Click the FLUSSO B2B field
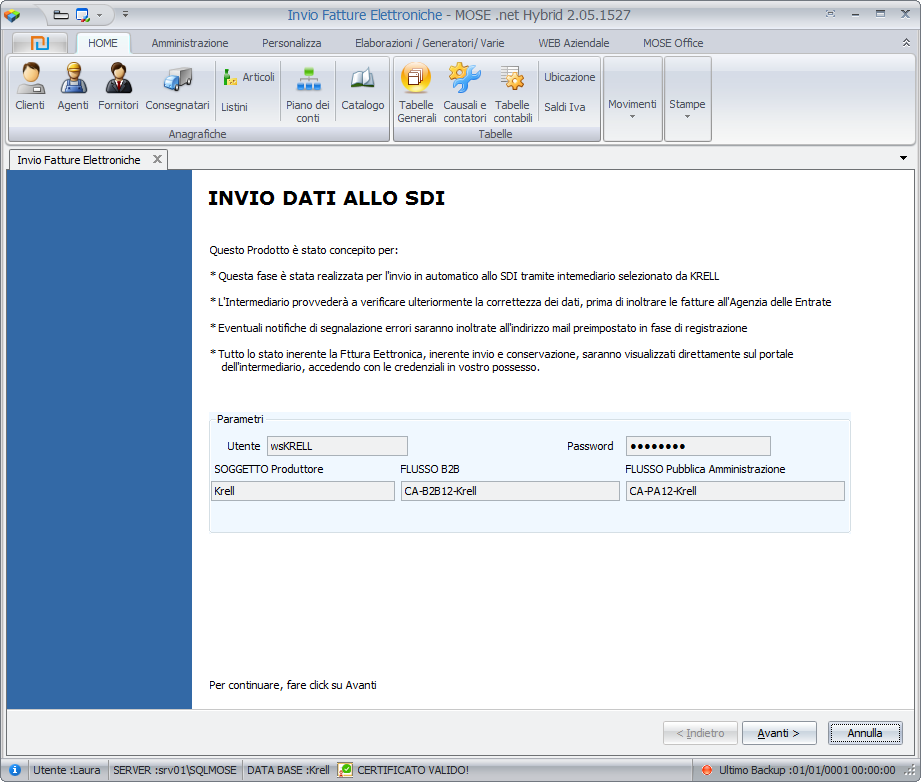This screenshot has width=921, height=782. pos(510,491)
